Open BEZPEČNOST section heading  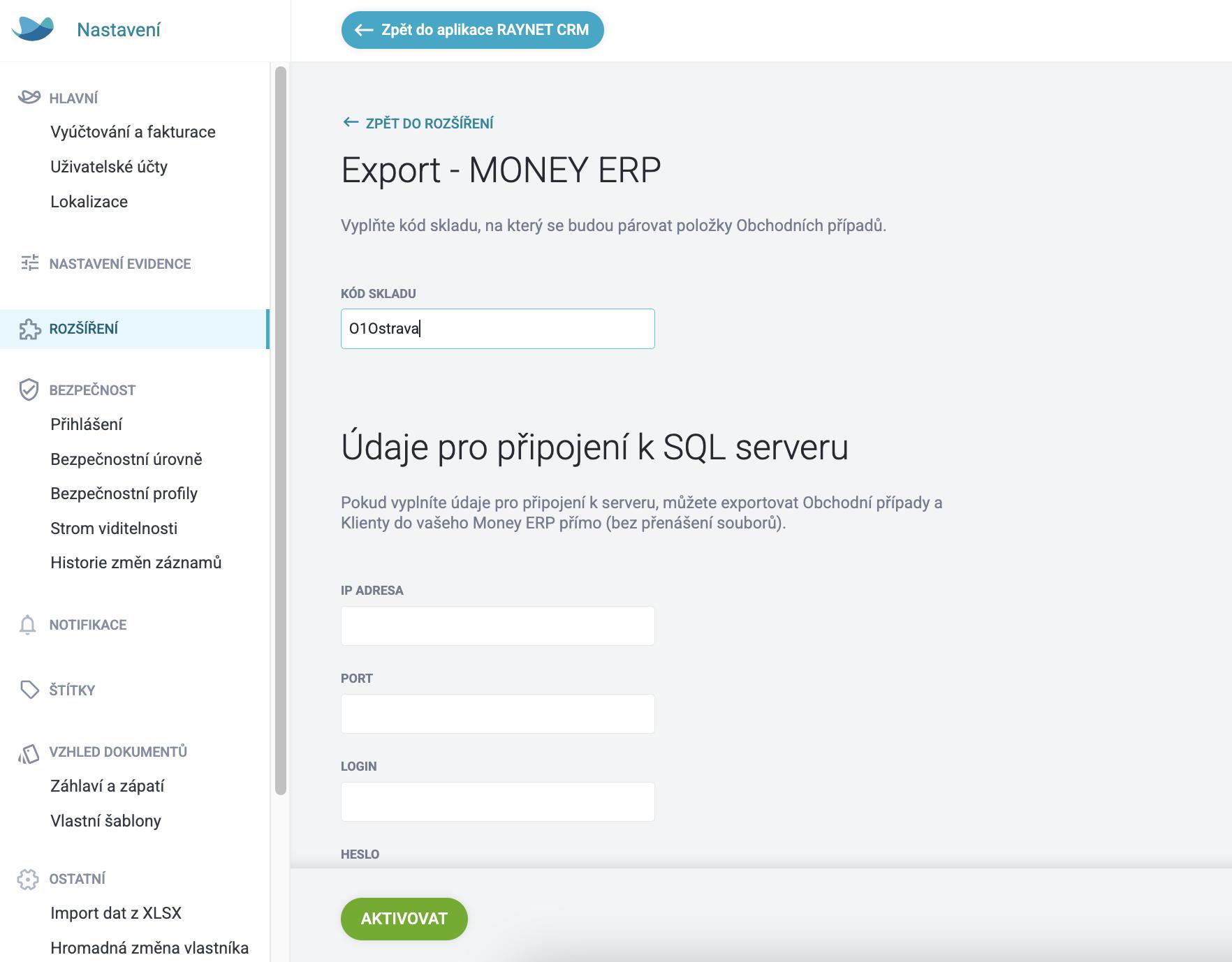pos(92,390)
